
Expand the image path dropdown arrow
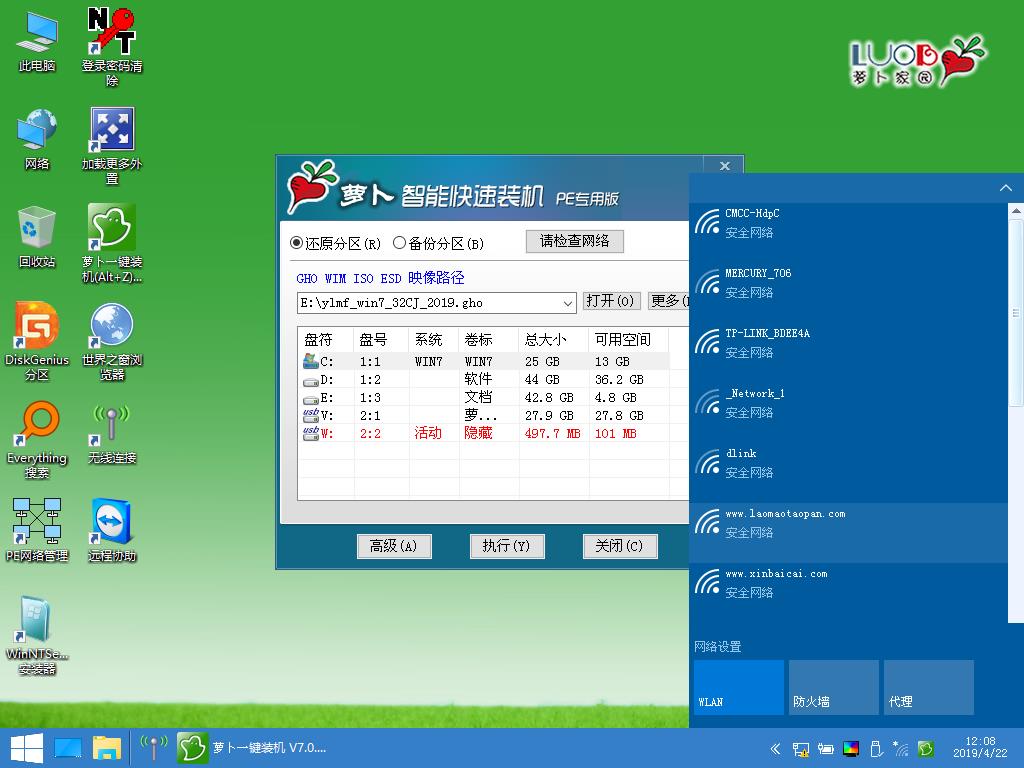(x=568, y=303)
